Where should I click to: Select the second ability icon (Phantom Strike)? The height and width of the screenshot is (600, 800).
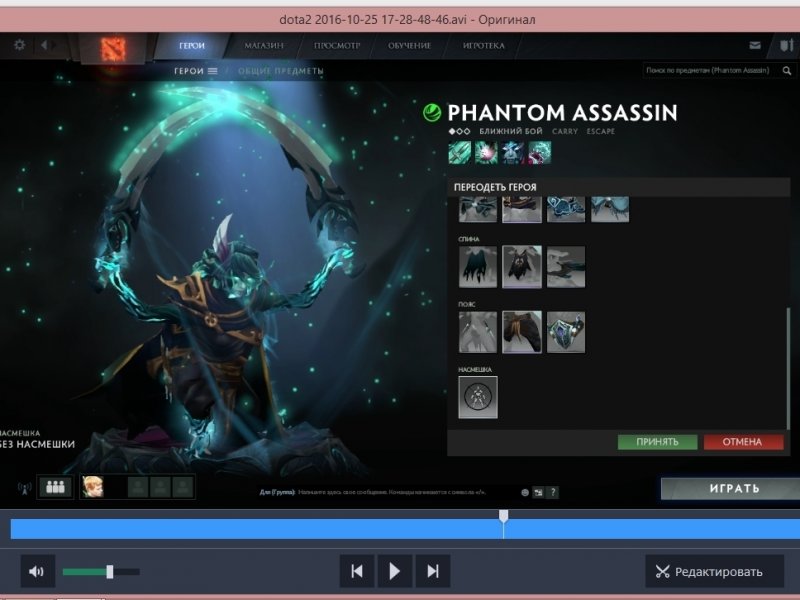tap(486, 153)
